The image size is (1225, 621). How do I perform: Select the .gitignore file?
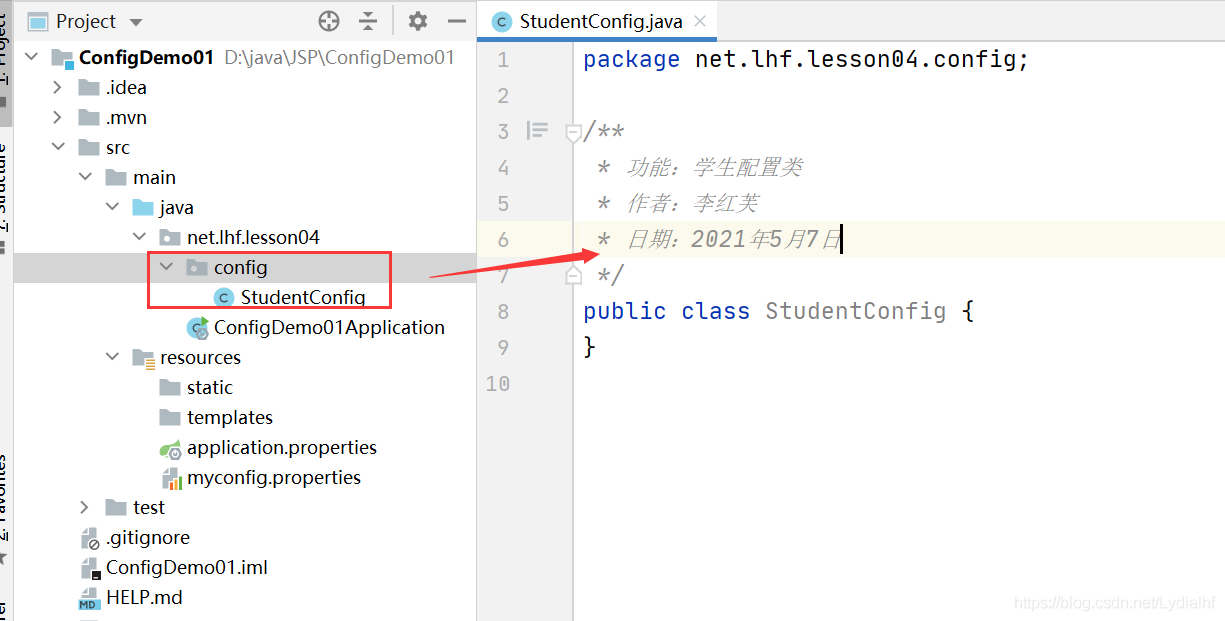147,538
